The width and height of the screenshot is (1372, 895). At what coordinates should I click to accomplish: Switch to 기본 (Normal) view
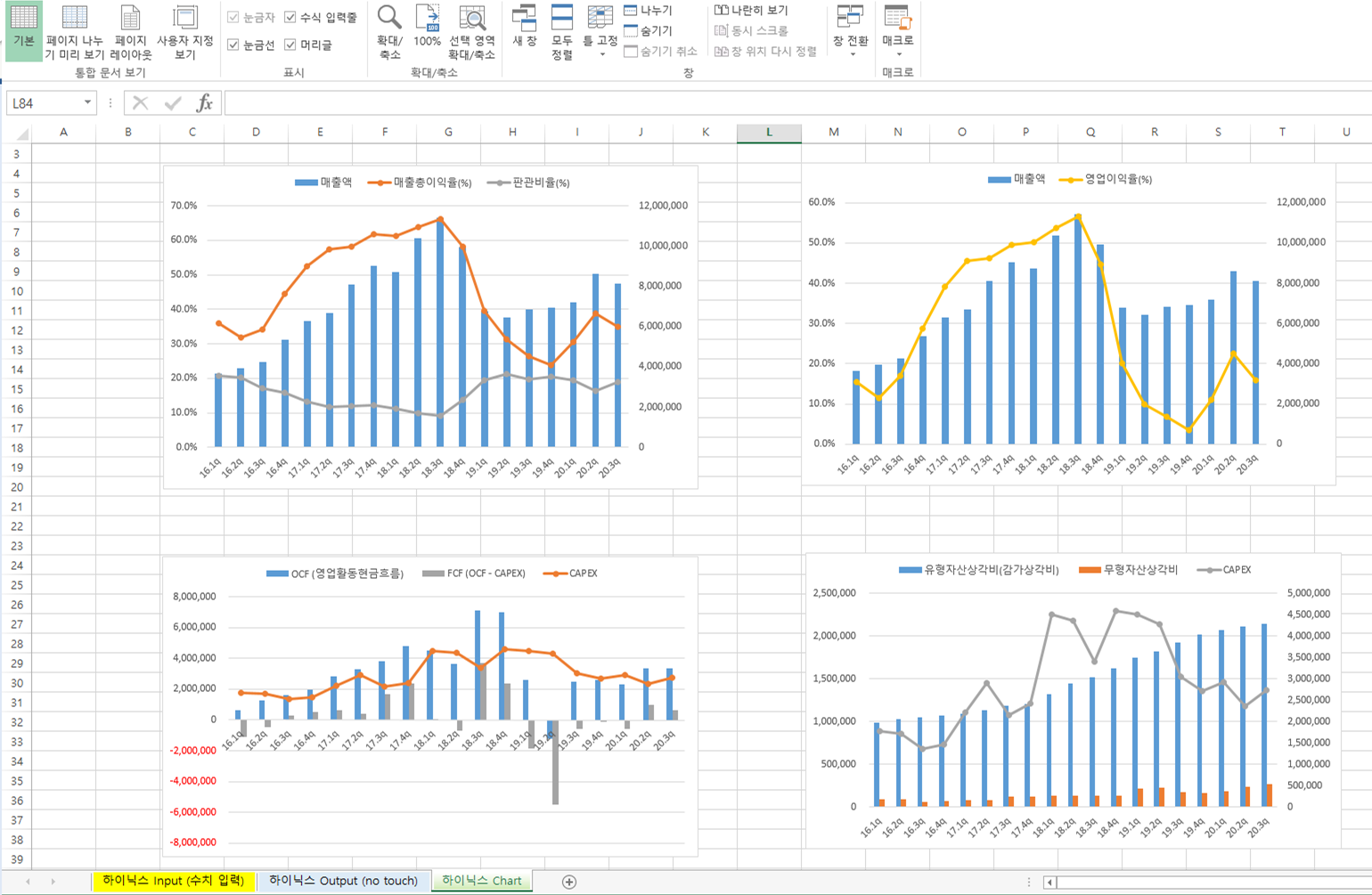23,29
